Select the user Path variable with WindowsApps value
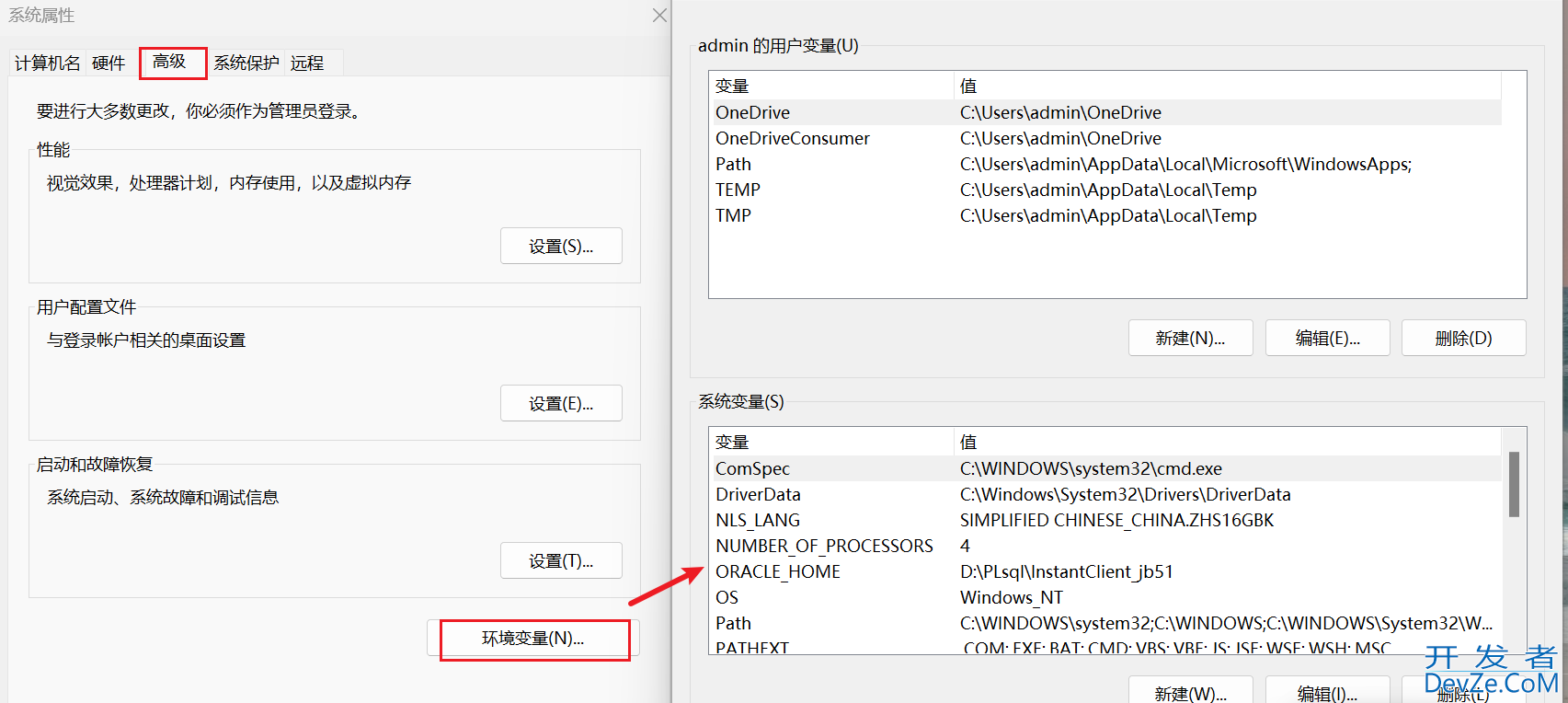 [x=1106, y=164]
